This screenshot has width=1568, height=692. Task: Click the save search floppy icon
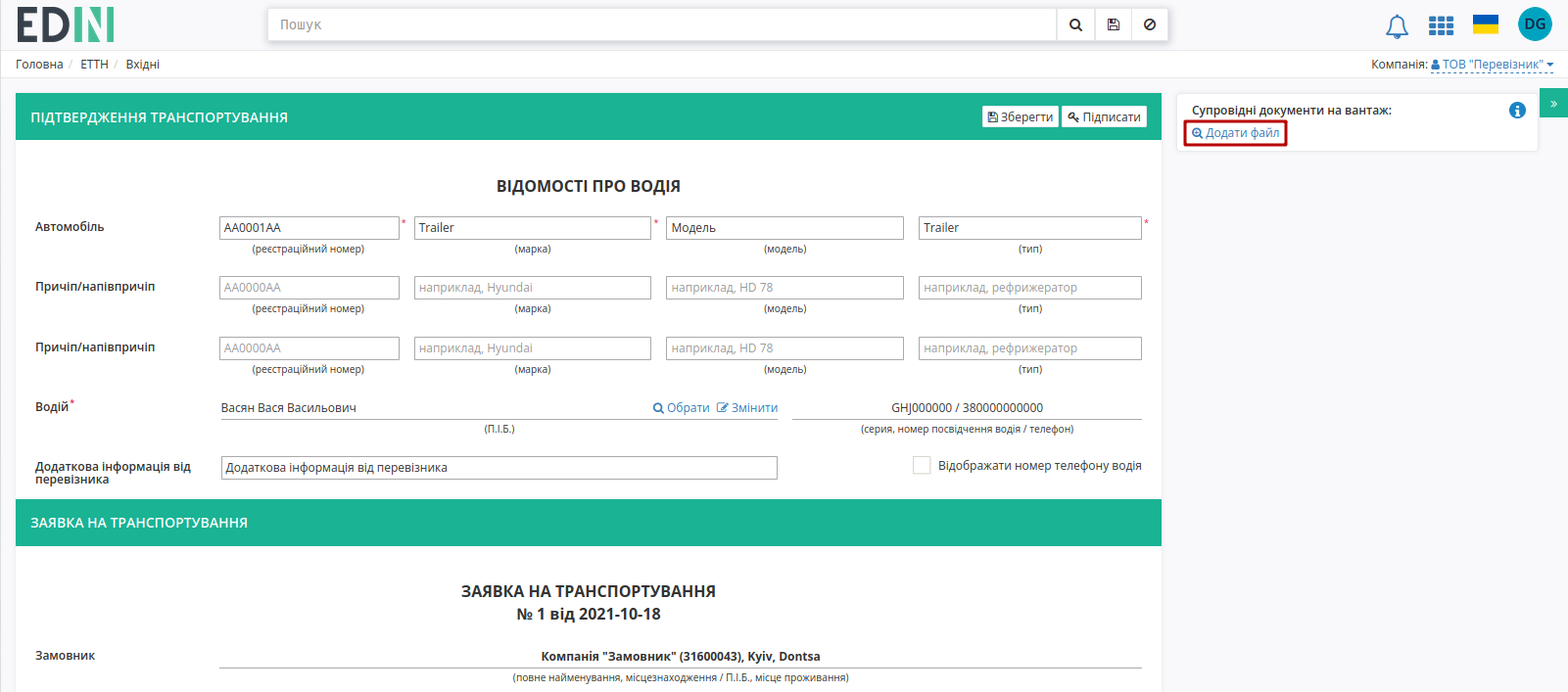click(x=1114, y=24)
